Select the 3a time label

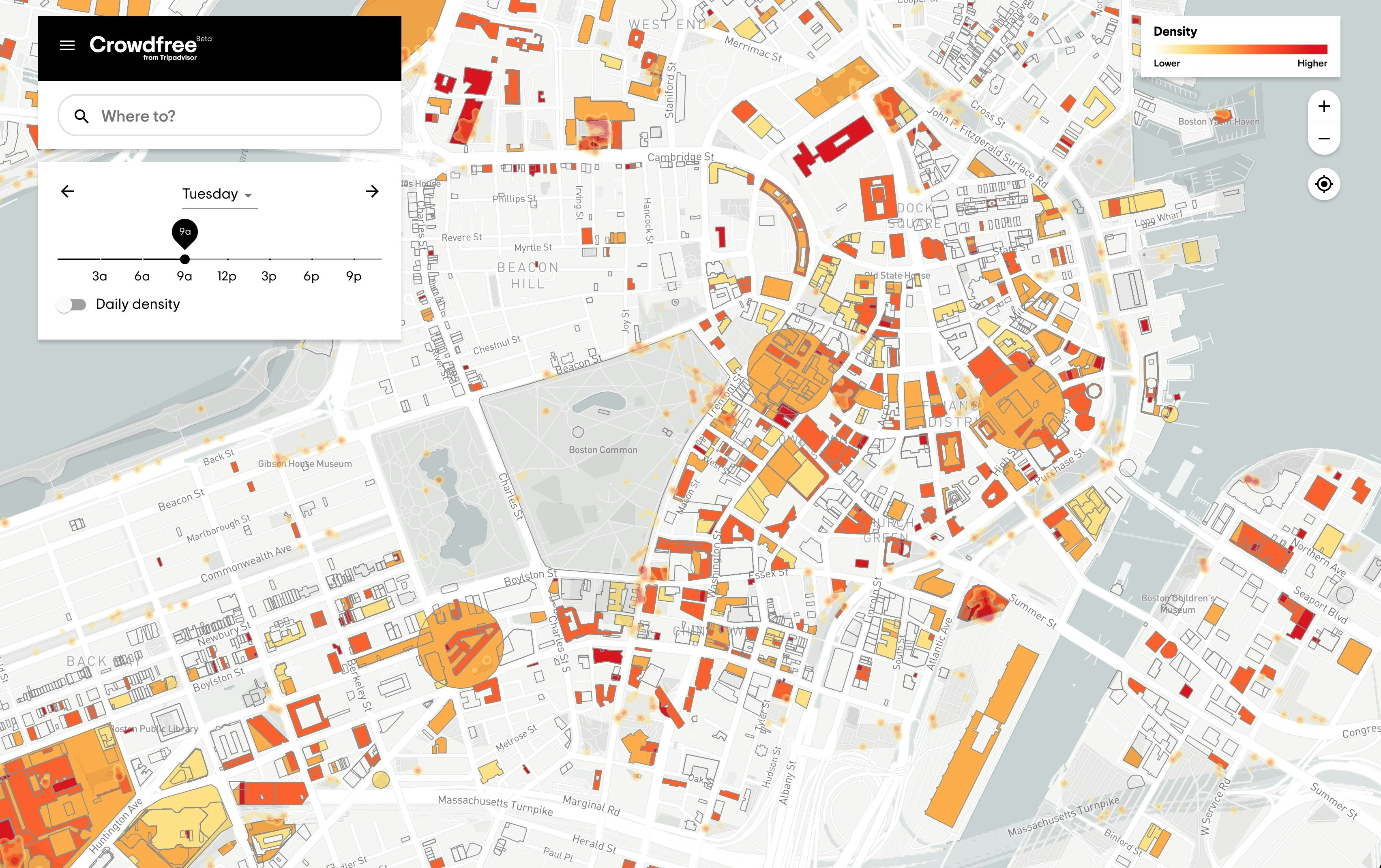pyautogui.click(x=100, y=276)
